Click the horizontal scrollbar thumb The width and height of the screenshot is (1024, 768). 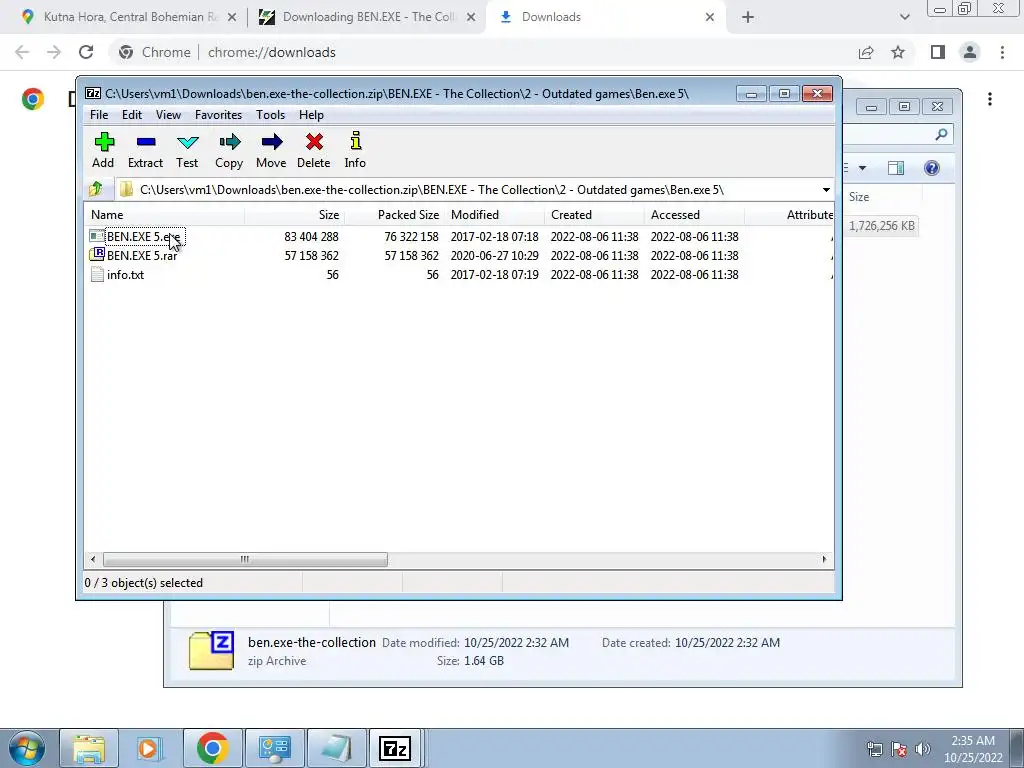coord(245,560)
